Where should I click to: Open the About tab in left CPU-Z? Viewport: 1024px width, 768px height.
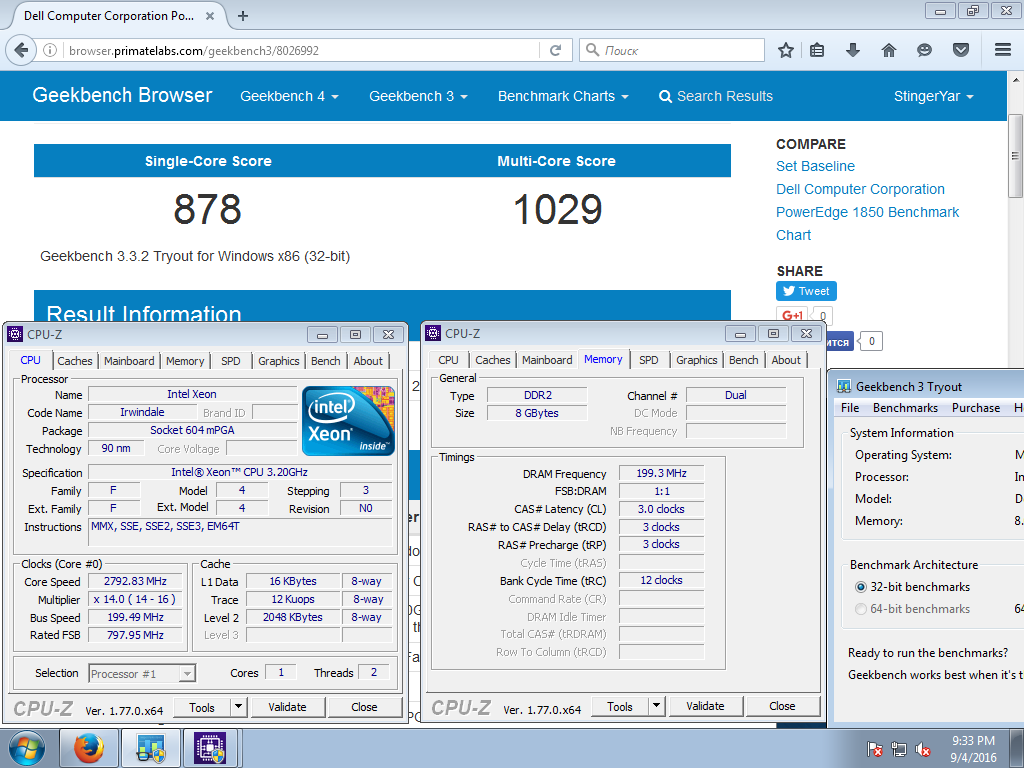click(x=368, y=360)
